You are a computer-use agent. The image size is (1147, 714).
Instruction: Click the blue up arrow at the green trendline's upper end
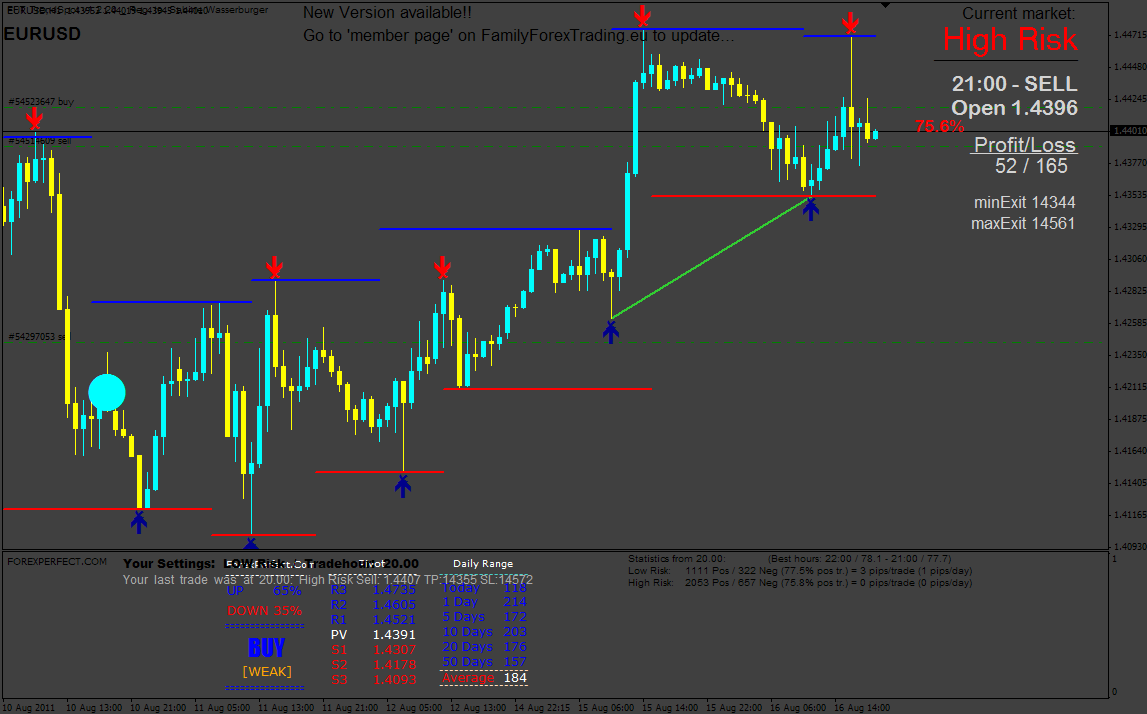(x=811, y=208)
